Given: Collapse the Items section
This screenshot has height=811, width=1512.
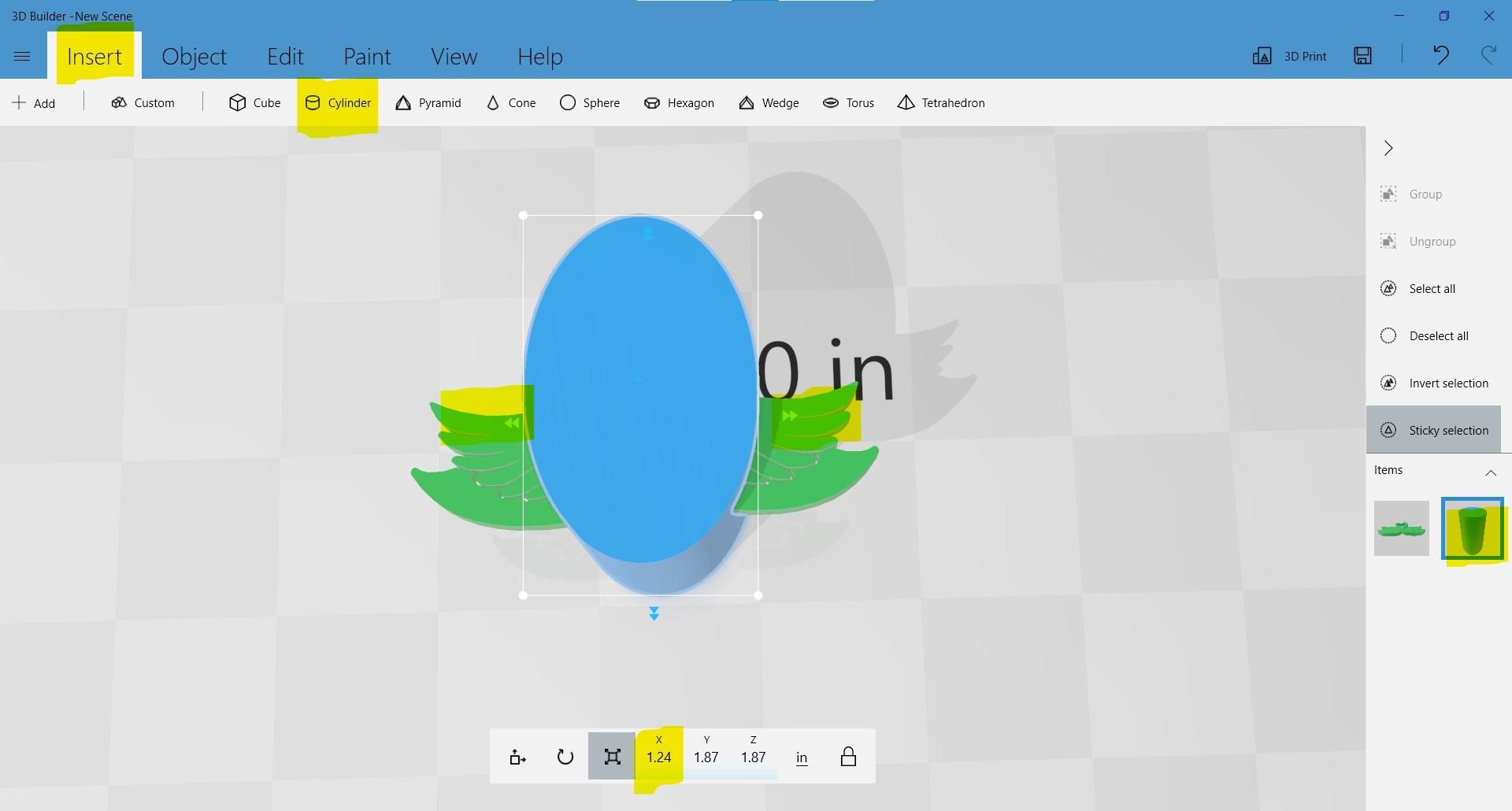Looking at the screenshot, I should (1491, 472).
